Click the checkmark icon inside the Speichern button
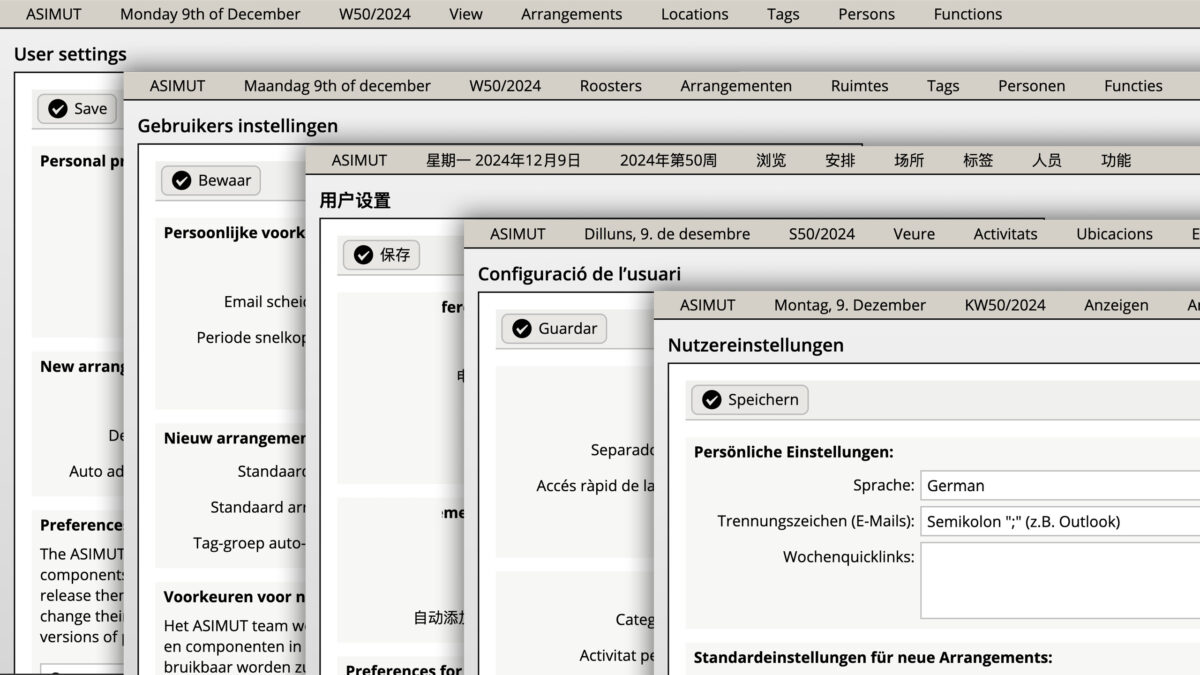The image size is (1200, 675). [710, 399]
